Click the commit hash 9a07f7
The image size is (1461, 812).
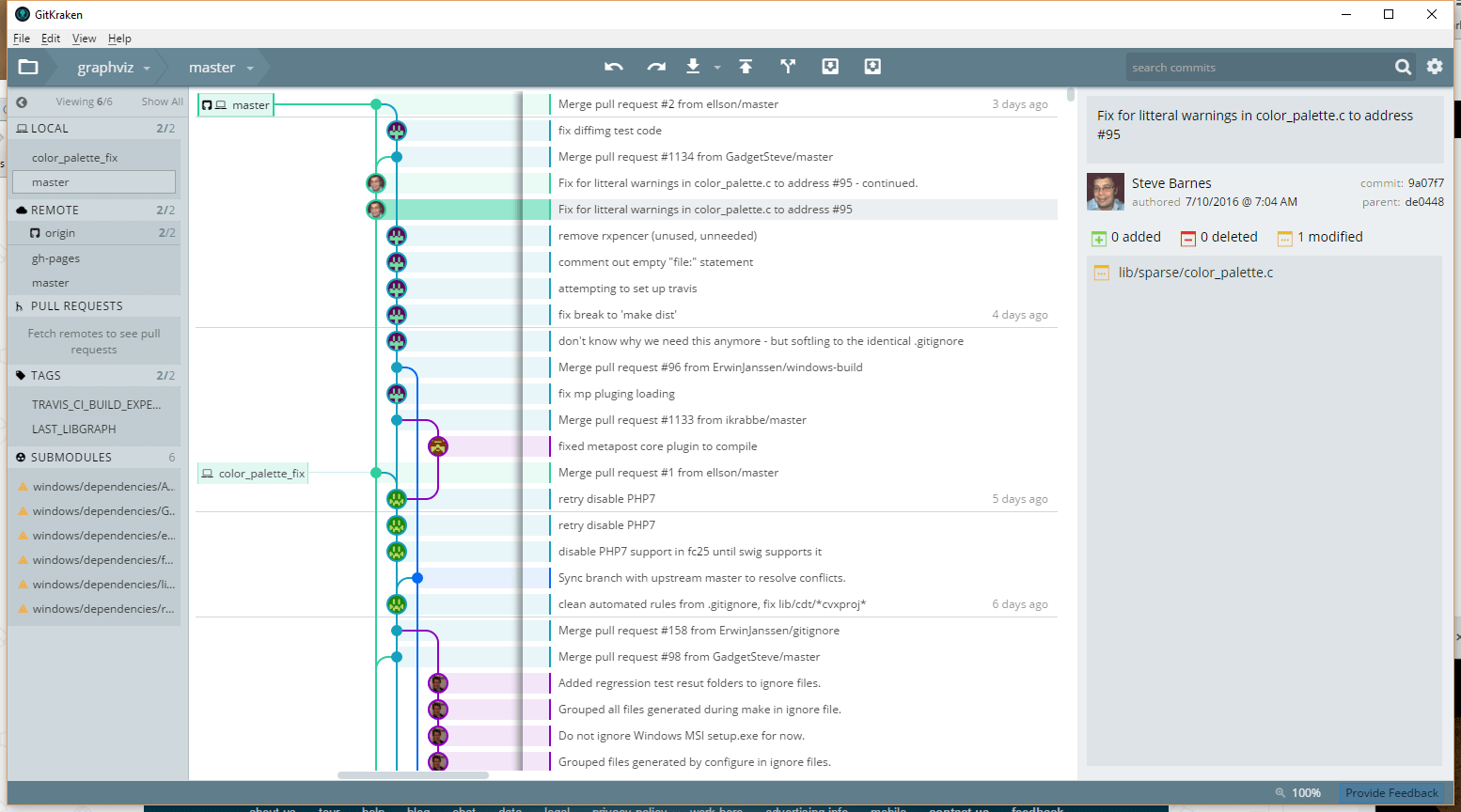1426,183
